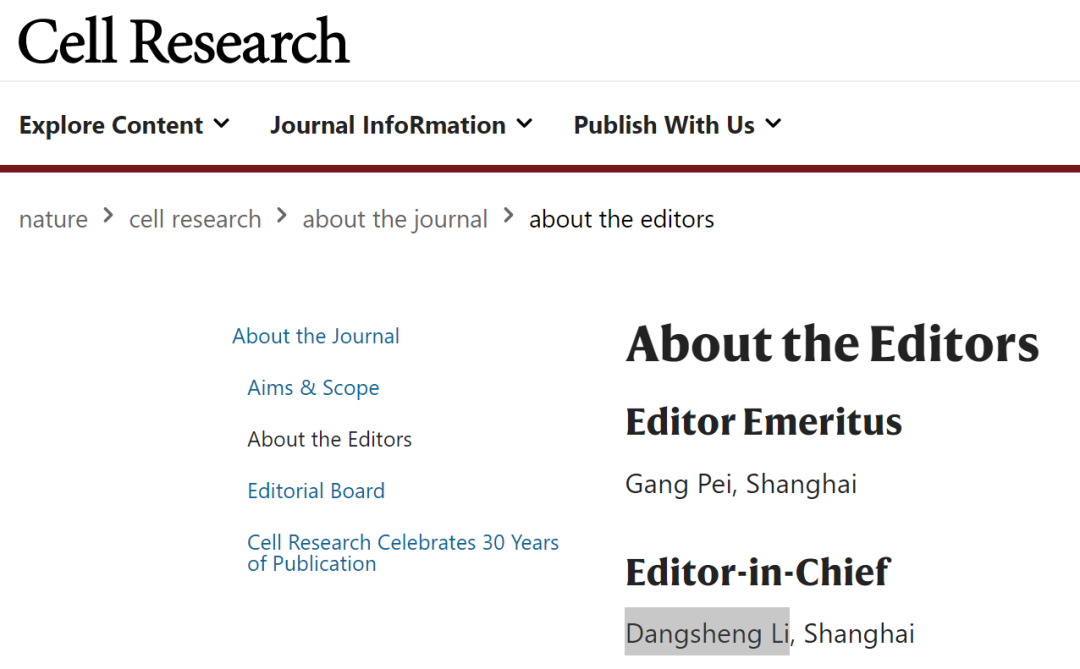The image size is (1080, 669).
Task: Click the highlighted name Dangsheng Li
Action: tap(707, 633)
